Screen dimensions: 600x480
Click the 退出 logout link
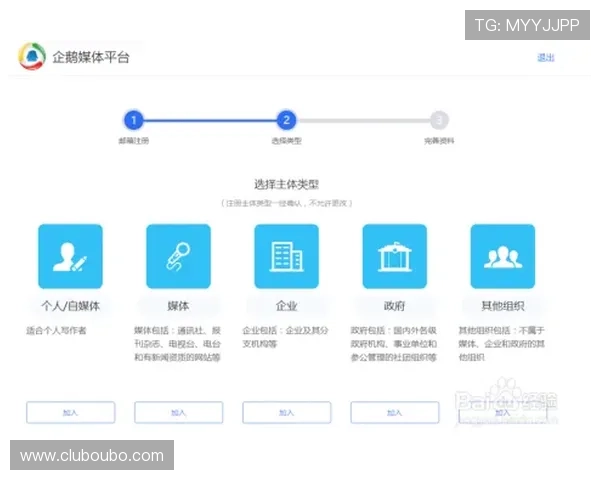pyautogui.click(x=546, y=58)
